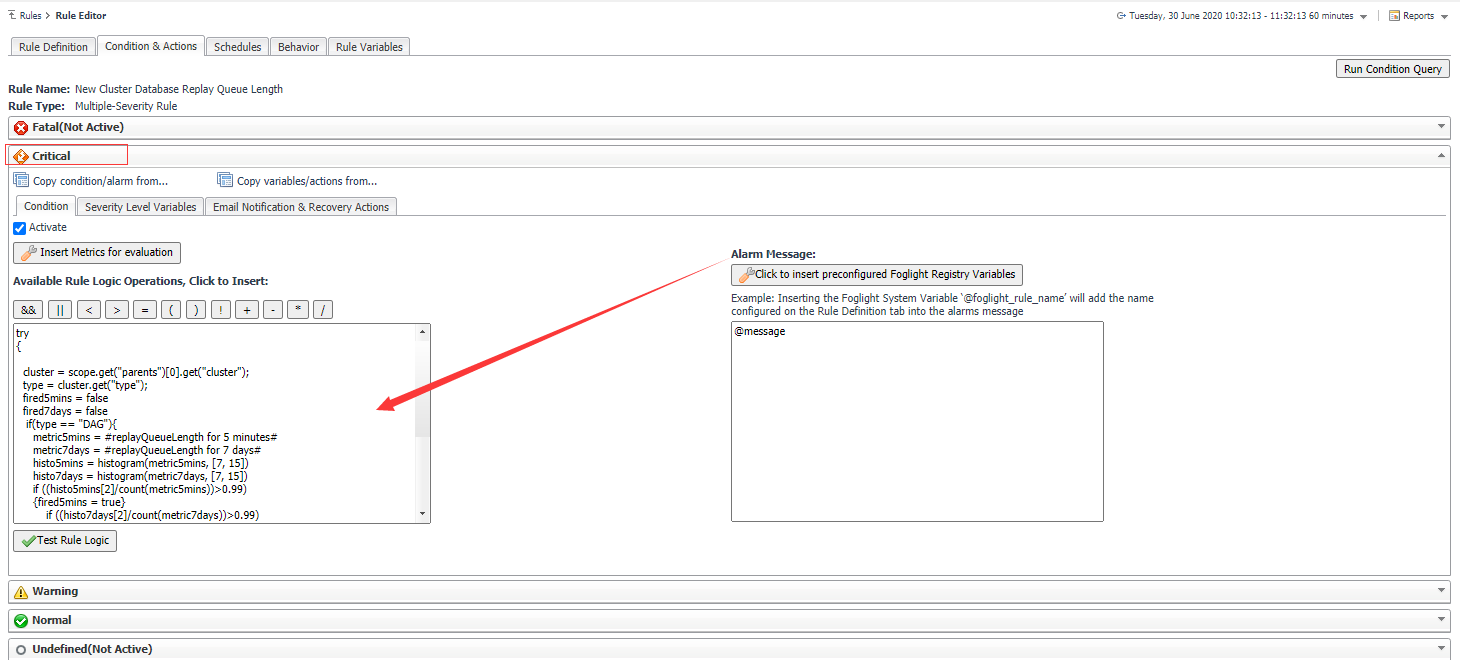Insert the equals operator
This screenshot has width=1460, height=660.
tap(143, 309)
